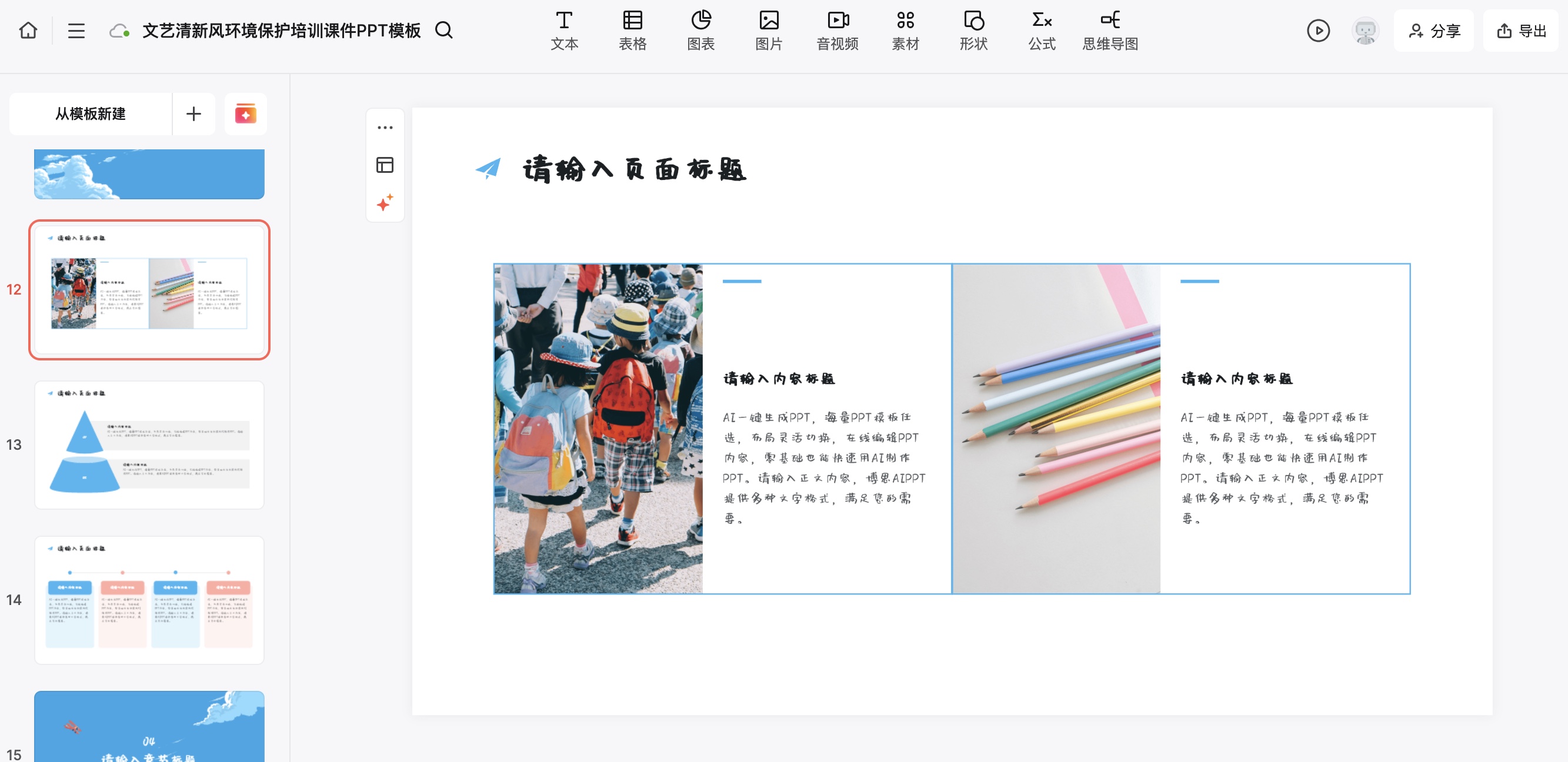Open the 形状 shapes tool

click(x=973, y=31)
